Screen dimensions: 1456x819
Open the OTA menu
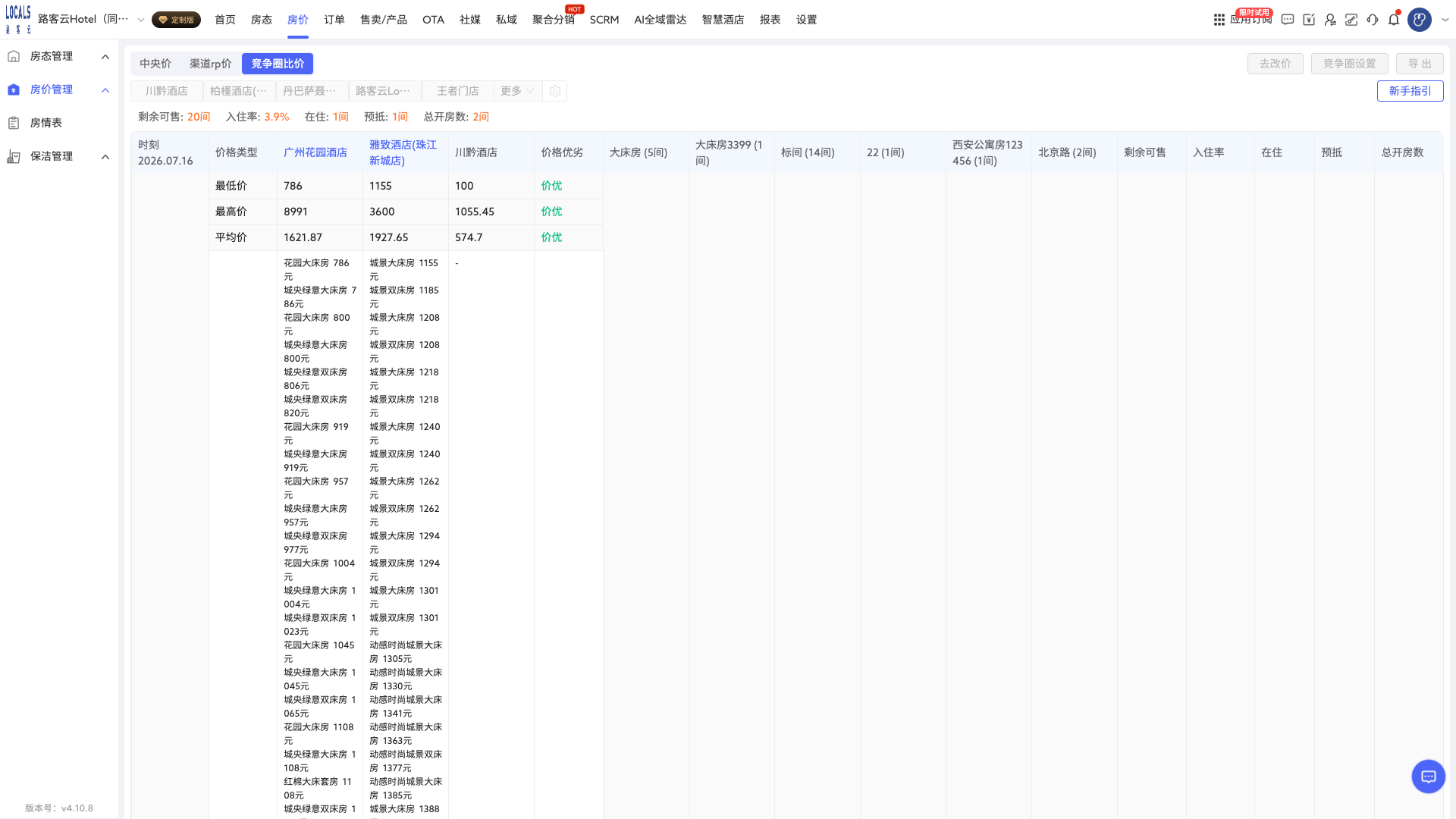point(433,20)
